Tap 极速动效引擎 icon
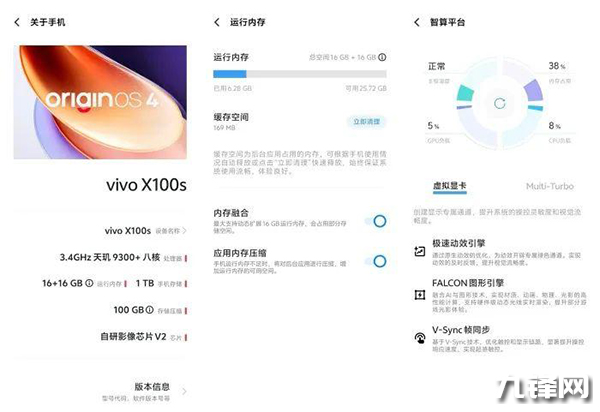This screenshot has height=412, width=600. point(420,251)
